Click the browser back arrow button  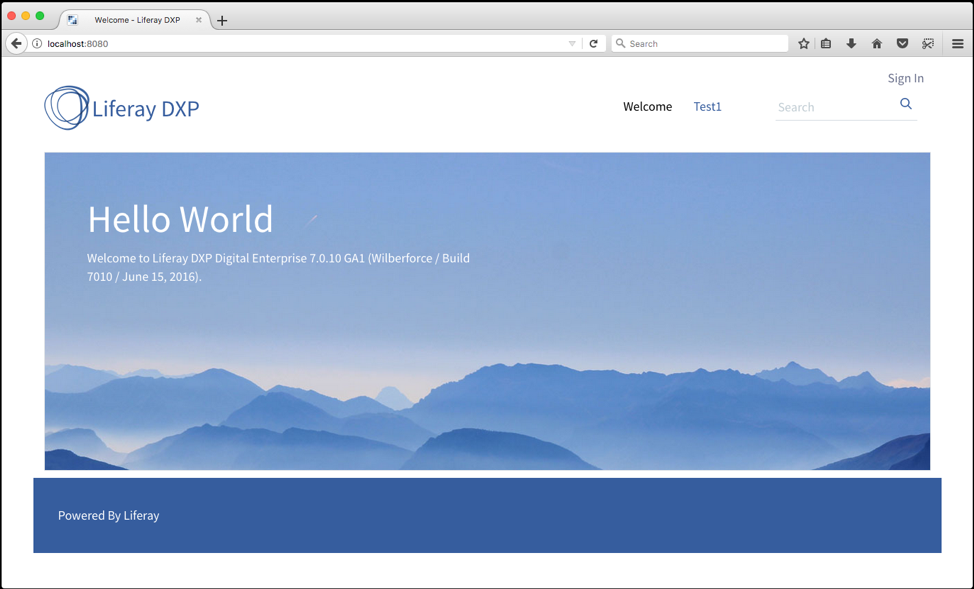[16, 43]
